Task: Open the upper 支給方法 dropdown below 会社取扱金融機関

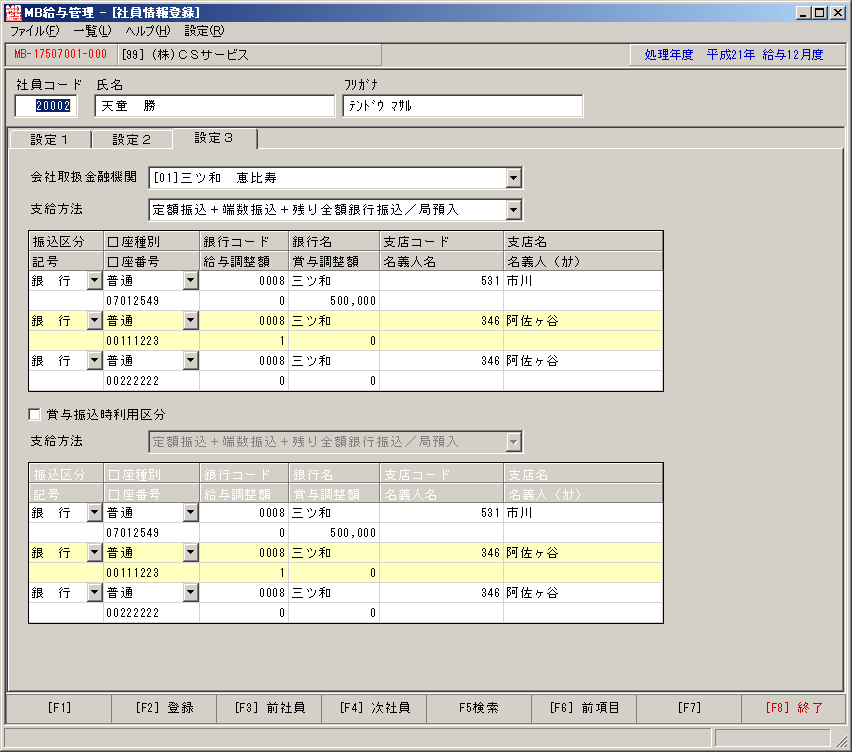Action: point(513,210)
